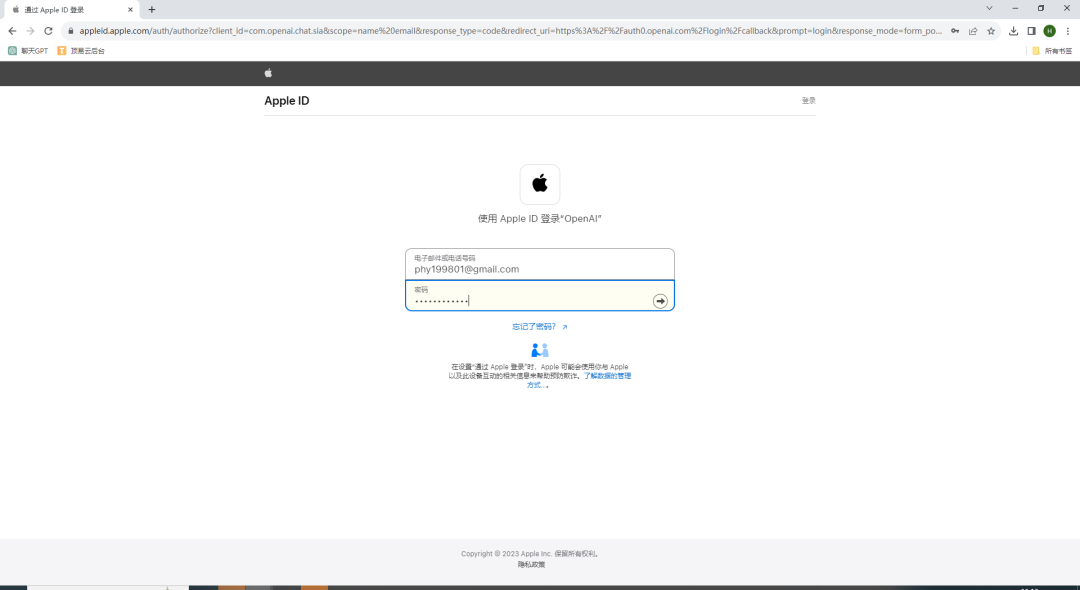The width and height of the screenshot is (1080, 590).
Task: Click the 登录 link beside Apple ID header
Action: pos(809,101)
